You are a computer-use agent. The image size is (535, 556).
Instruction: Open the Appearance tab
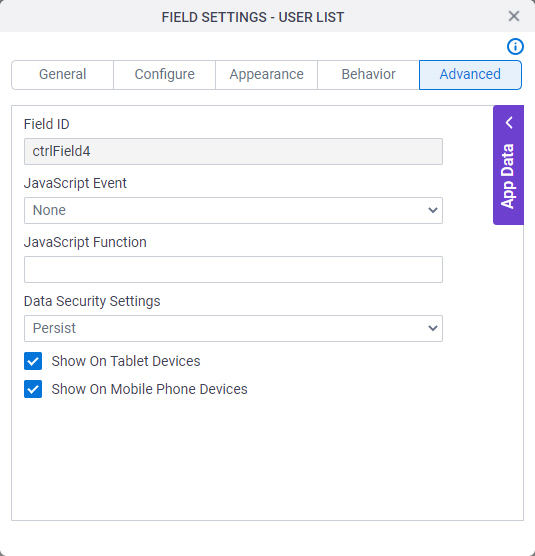[266, 74]
